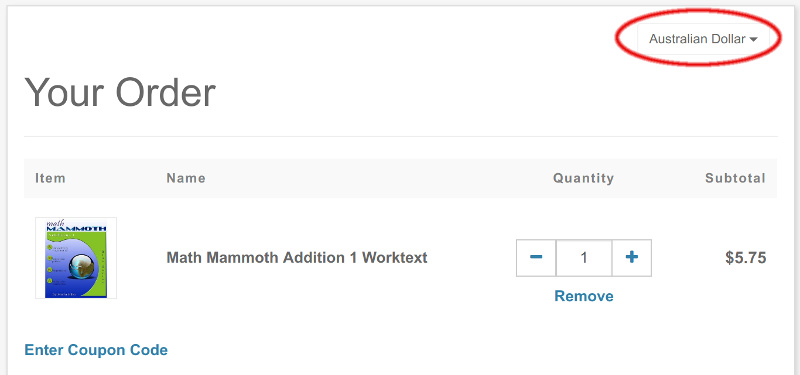
Task: Open the Enter Coupon Code link
Action: click(96, 350)
